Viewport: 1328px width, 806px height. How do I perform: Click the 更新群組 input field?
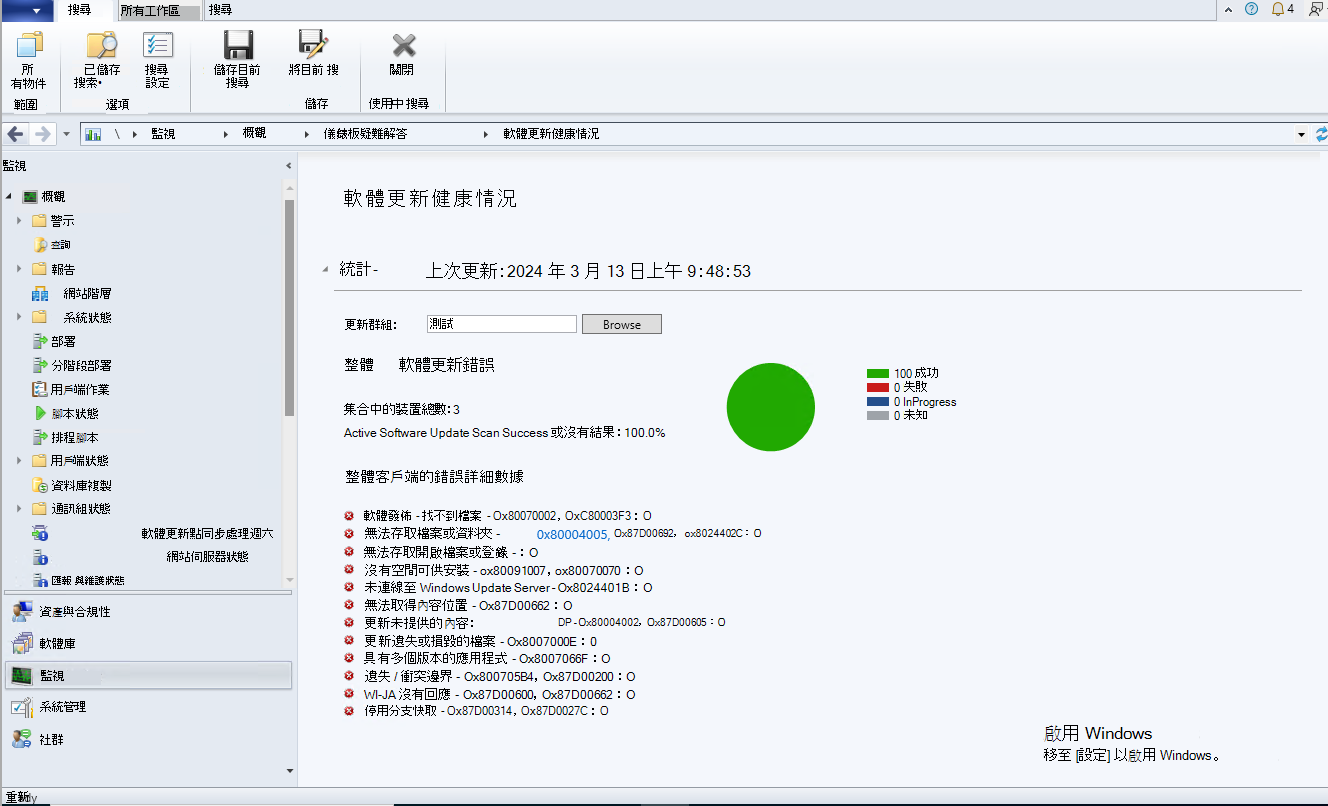[501, 324]
